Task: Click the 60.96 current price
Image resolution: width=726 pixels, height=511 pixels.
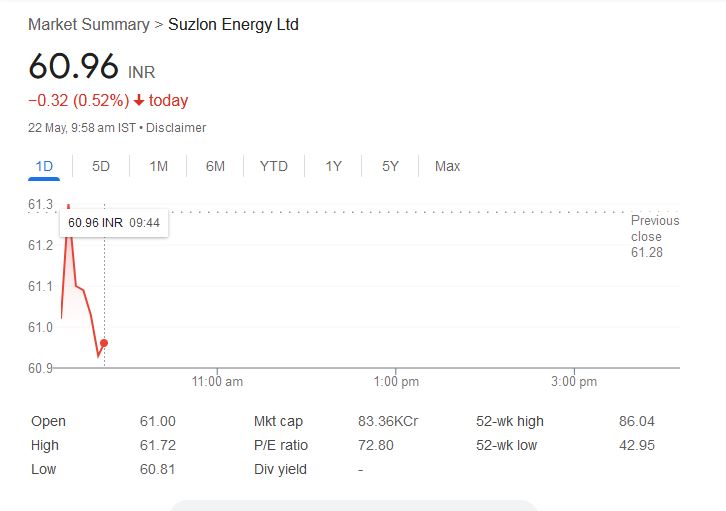Action: click(74, 66)
